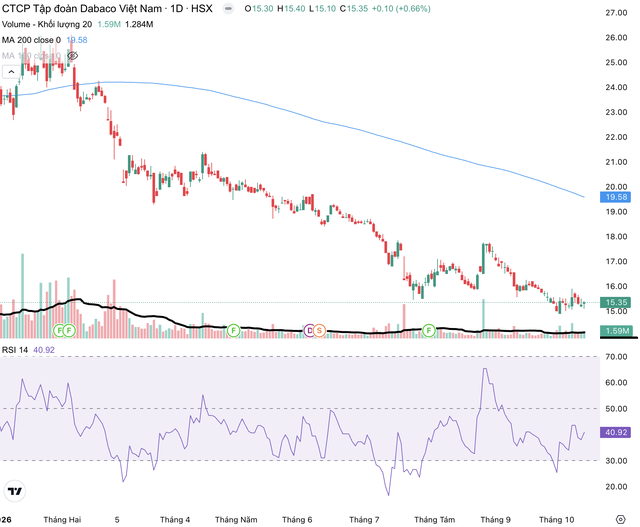
Task: Open the F event marker above Tháng Tám
Action: (429, 330)
